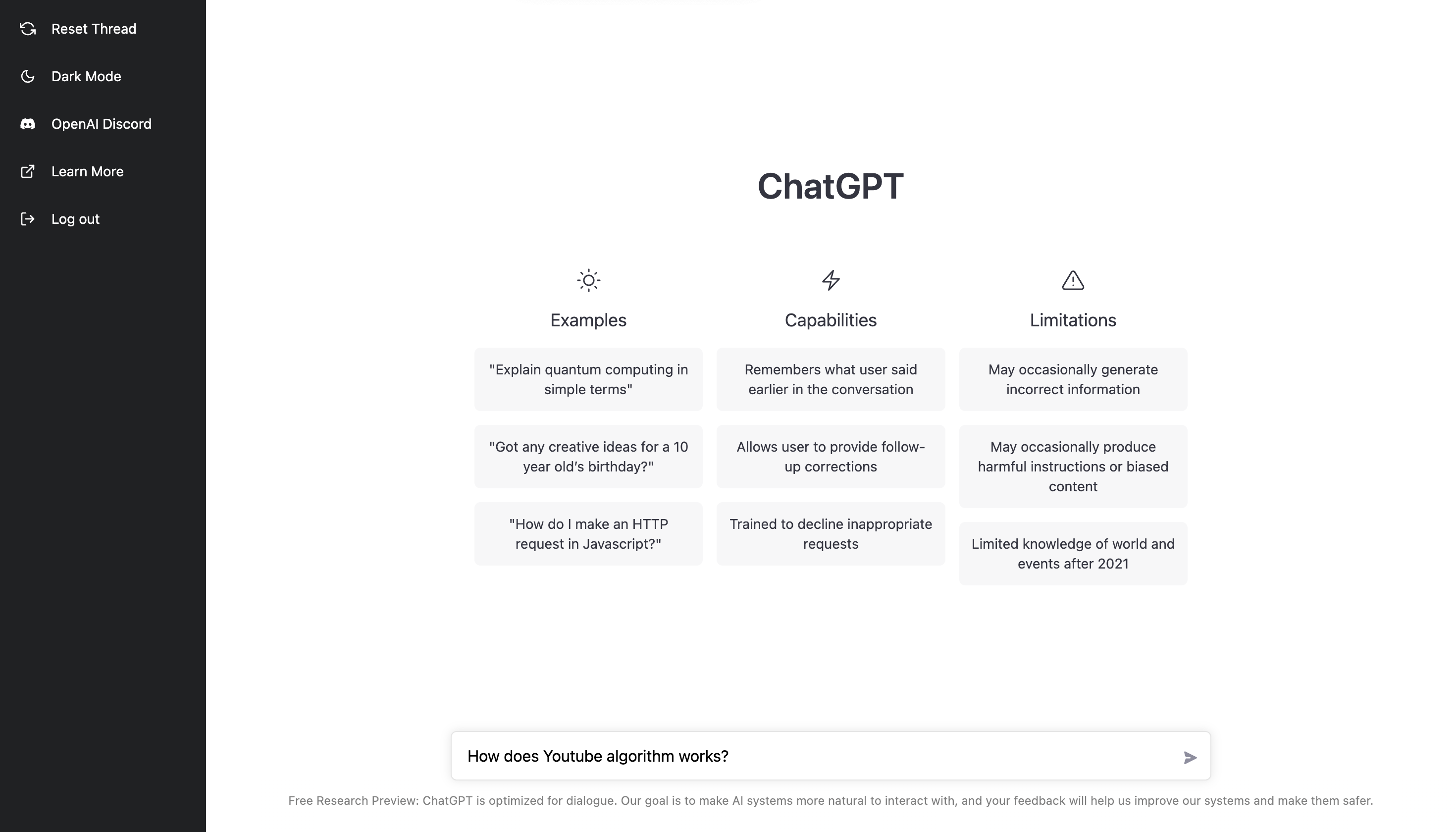Image resolution: width=1456 pixels, height=832 pixels.
Task: Select 'How do I make an HTTP request in Javascript?'
Action: click(x=588, y=533)
